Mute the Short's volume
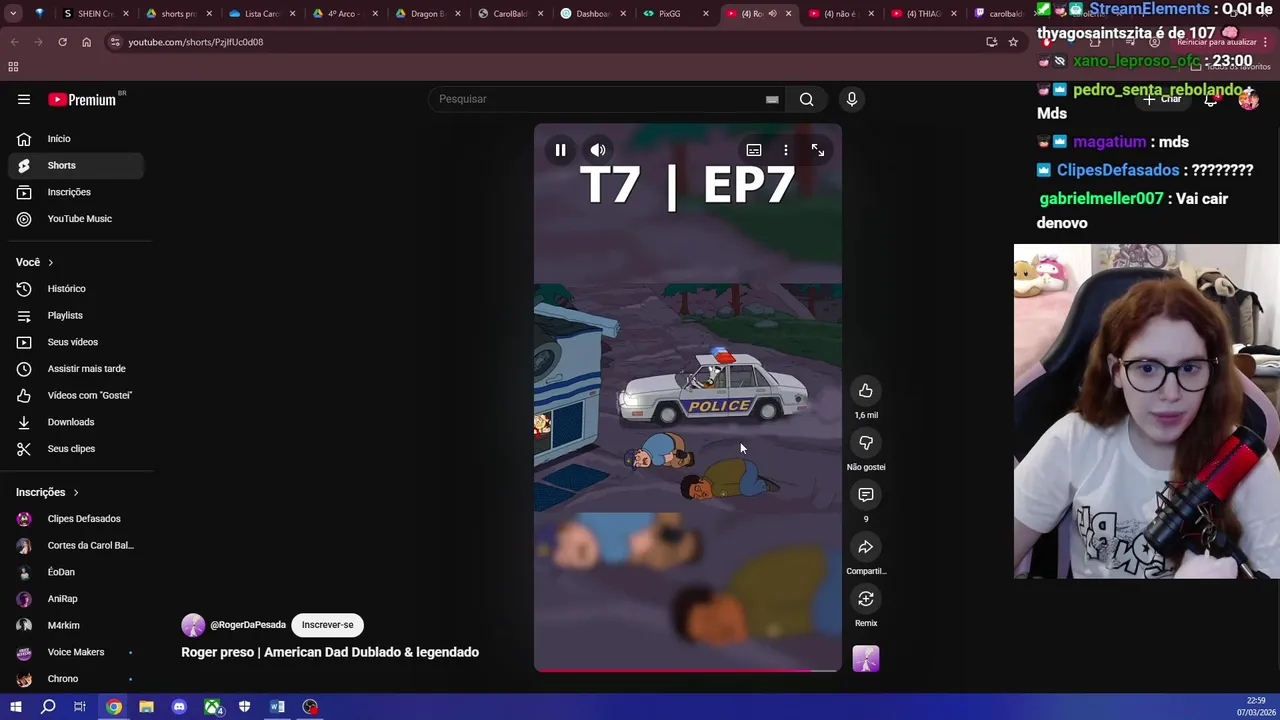 tap(598, 150)
